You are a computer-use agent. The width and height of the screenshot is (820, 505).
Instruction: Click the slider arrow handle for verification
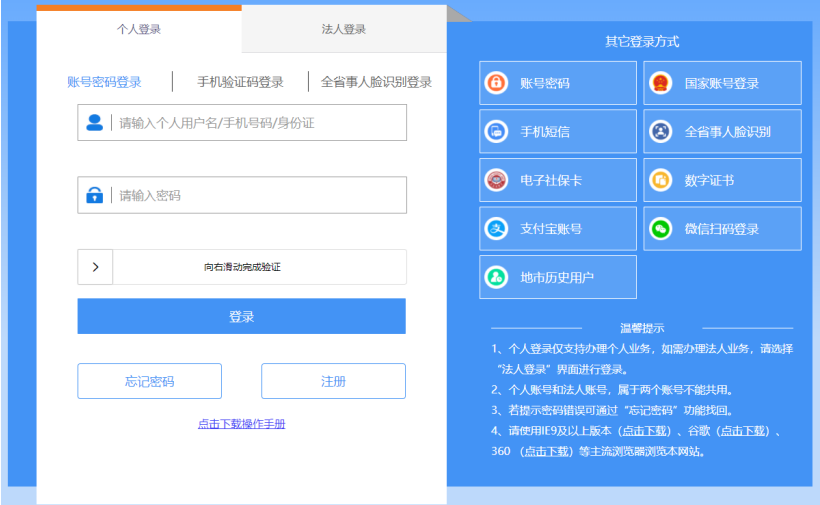point(95,267)
